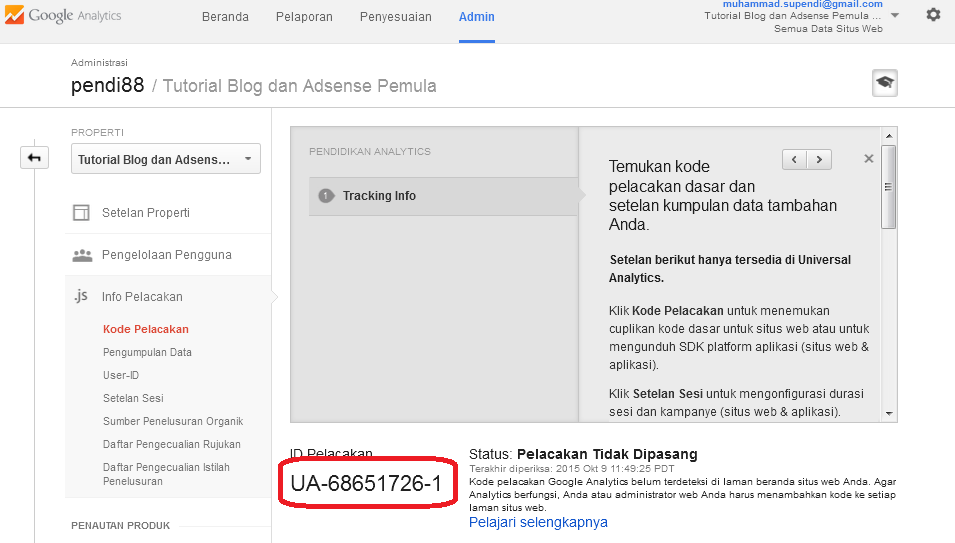Viewport: 955px width, 543px height.
Task: Open Daftar Pengecualian Istilah Penelusuran
Action: click(x=166, y=474)
